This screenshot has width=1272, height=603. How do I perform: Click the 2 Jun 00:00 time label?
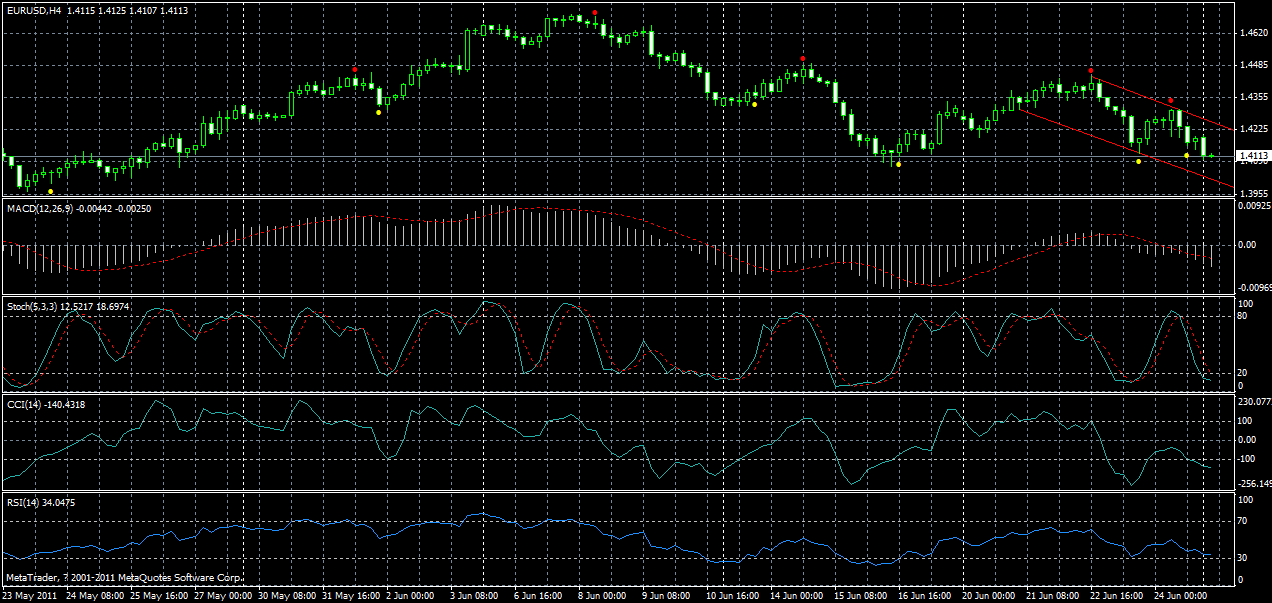413,595
